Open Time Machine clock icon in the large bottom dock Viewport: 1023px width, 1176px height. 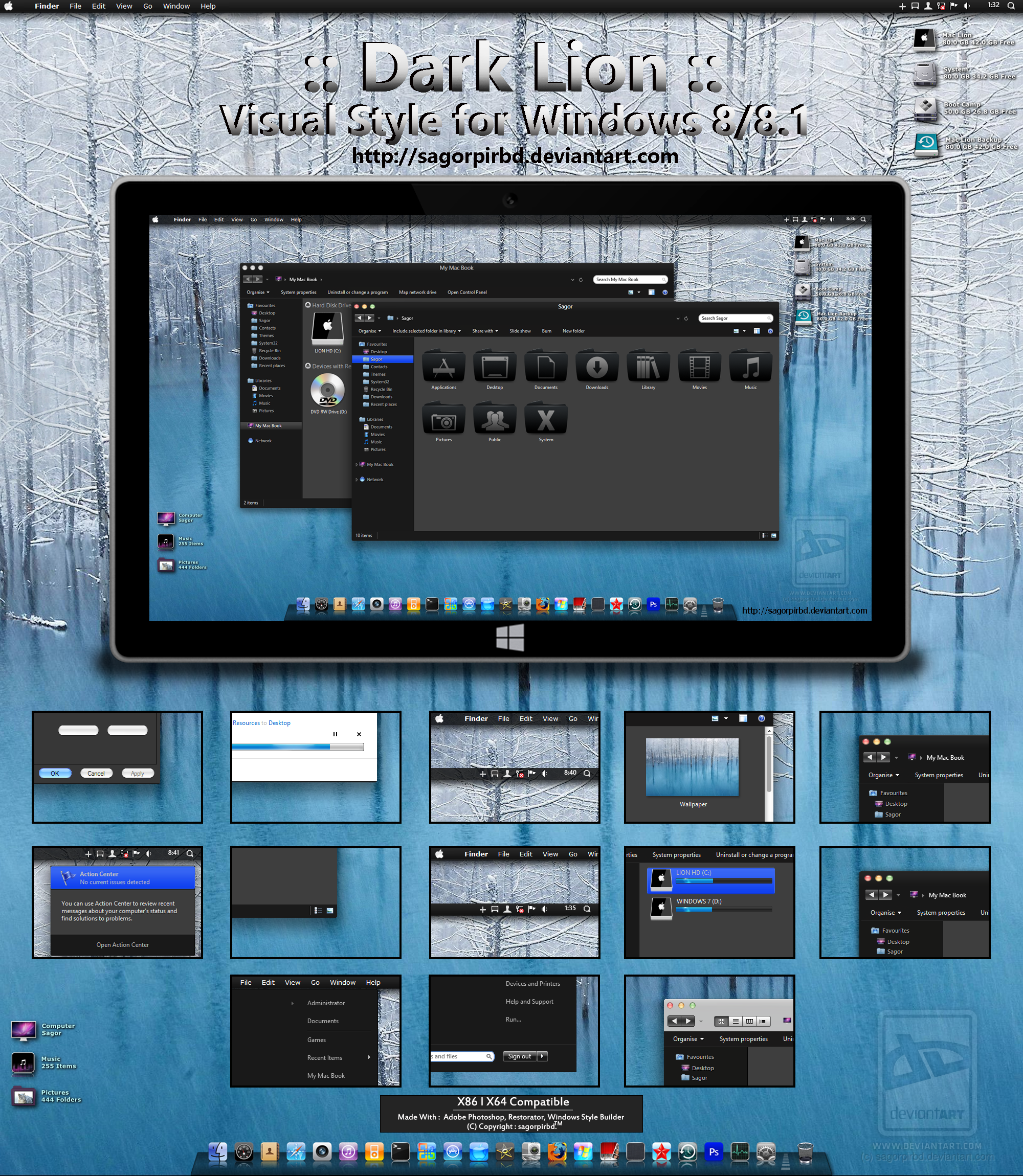tap(687, 1152)
